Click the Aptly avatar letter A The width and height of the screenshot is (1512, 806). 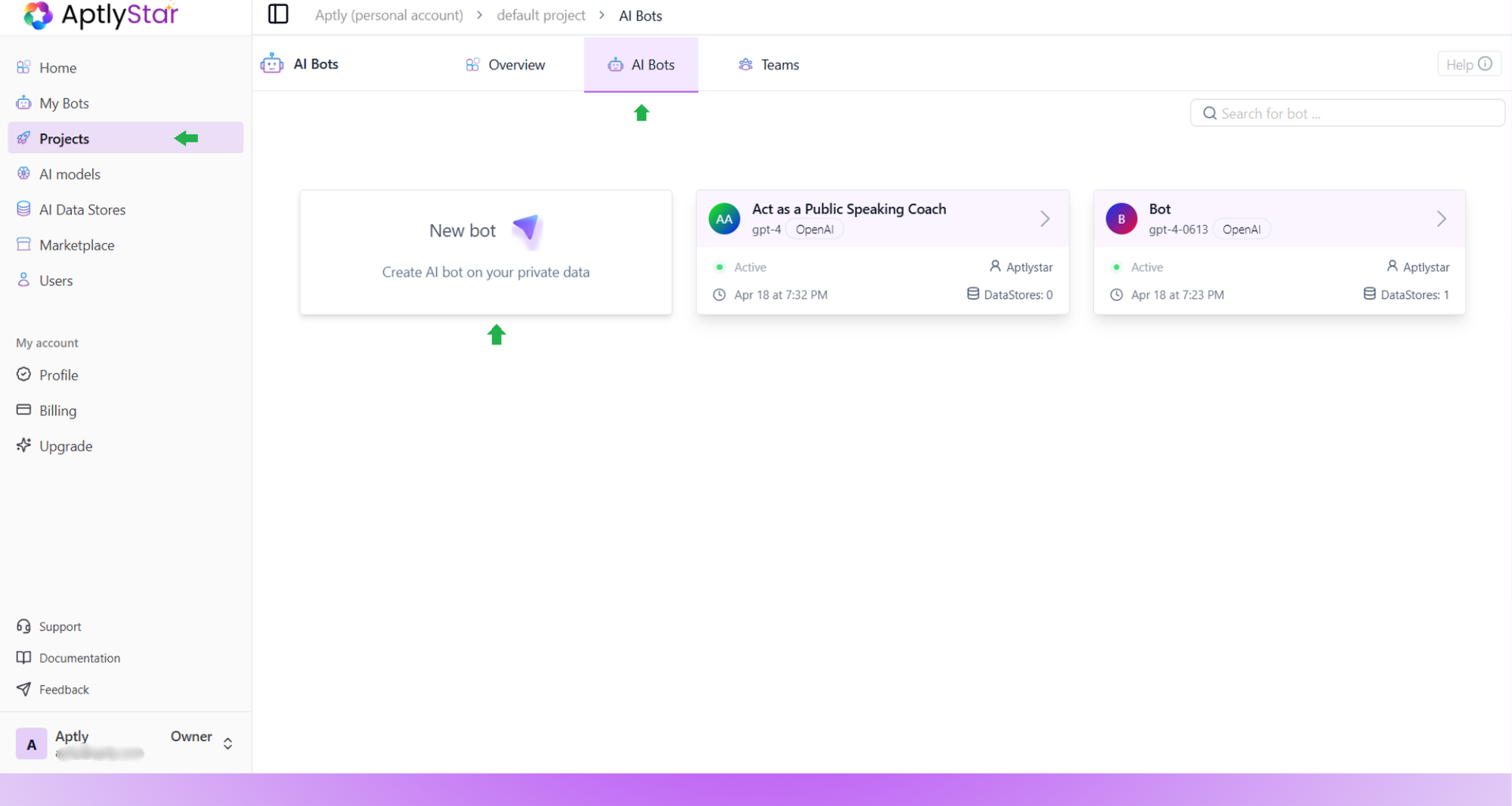coord(31,744)
